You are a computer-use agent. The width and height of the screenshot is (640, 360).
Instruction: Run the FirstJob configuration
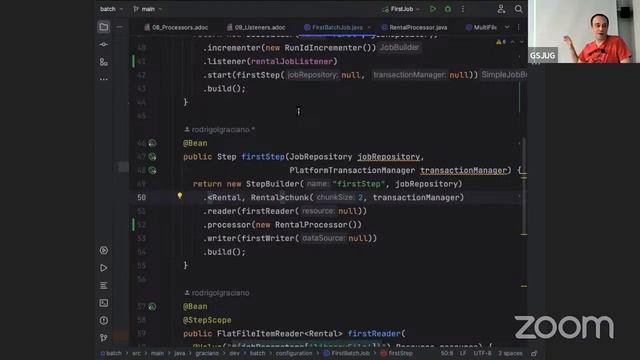[433, 9]
